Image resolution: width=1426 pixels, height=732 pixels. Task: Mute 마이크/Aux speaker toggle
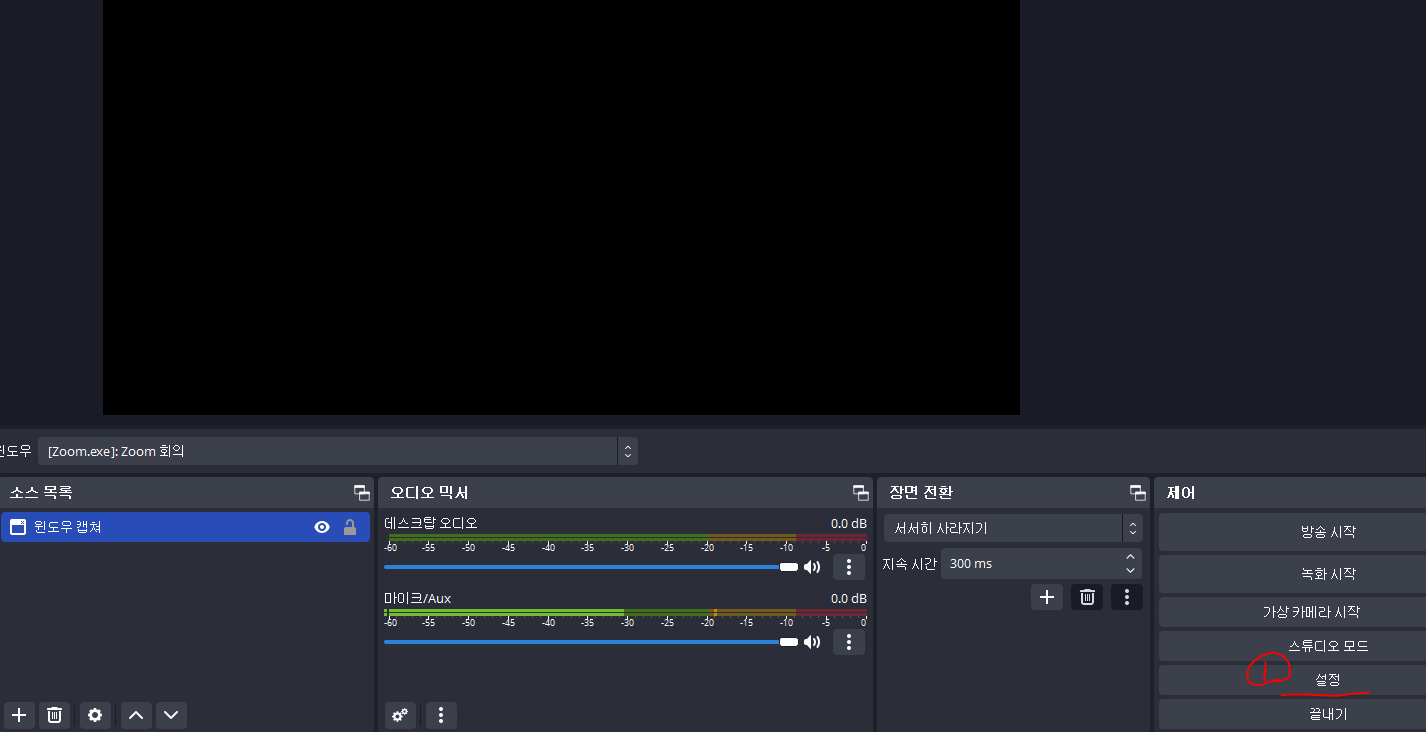(x=812, y=641)
